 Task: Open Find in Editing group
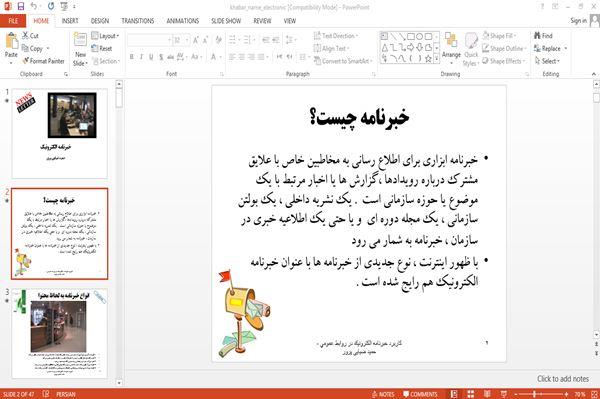click(543, 36)
